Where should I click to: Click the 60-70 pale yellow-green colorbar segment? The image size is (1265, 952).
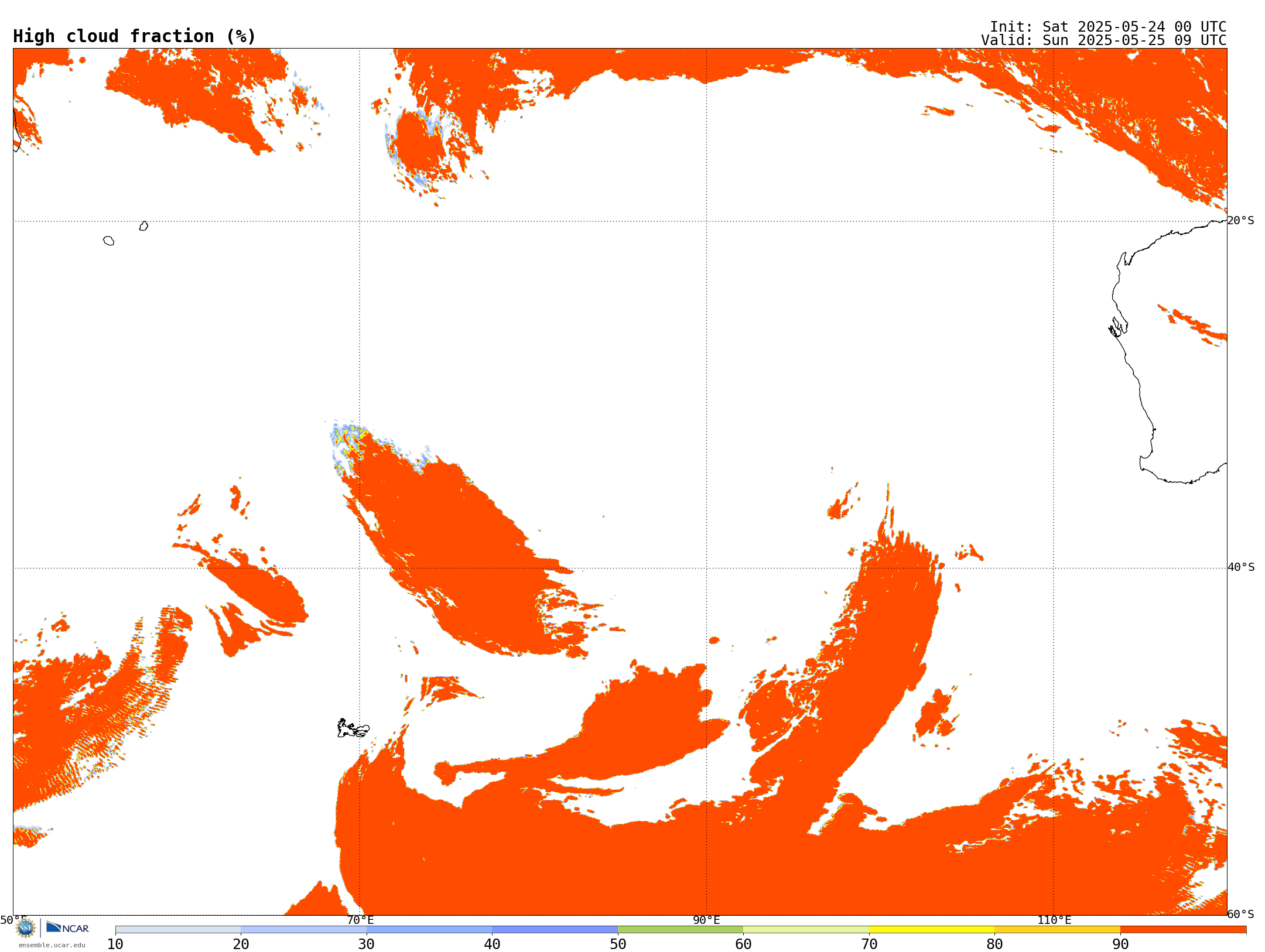806,930
